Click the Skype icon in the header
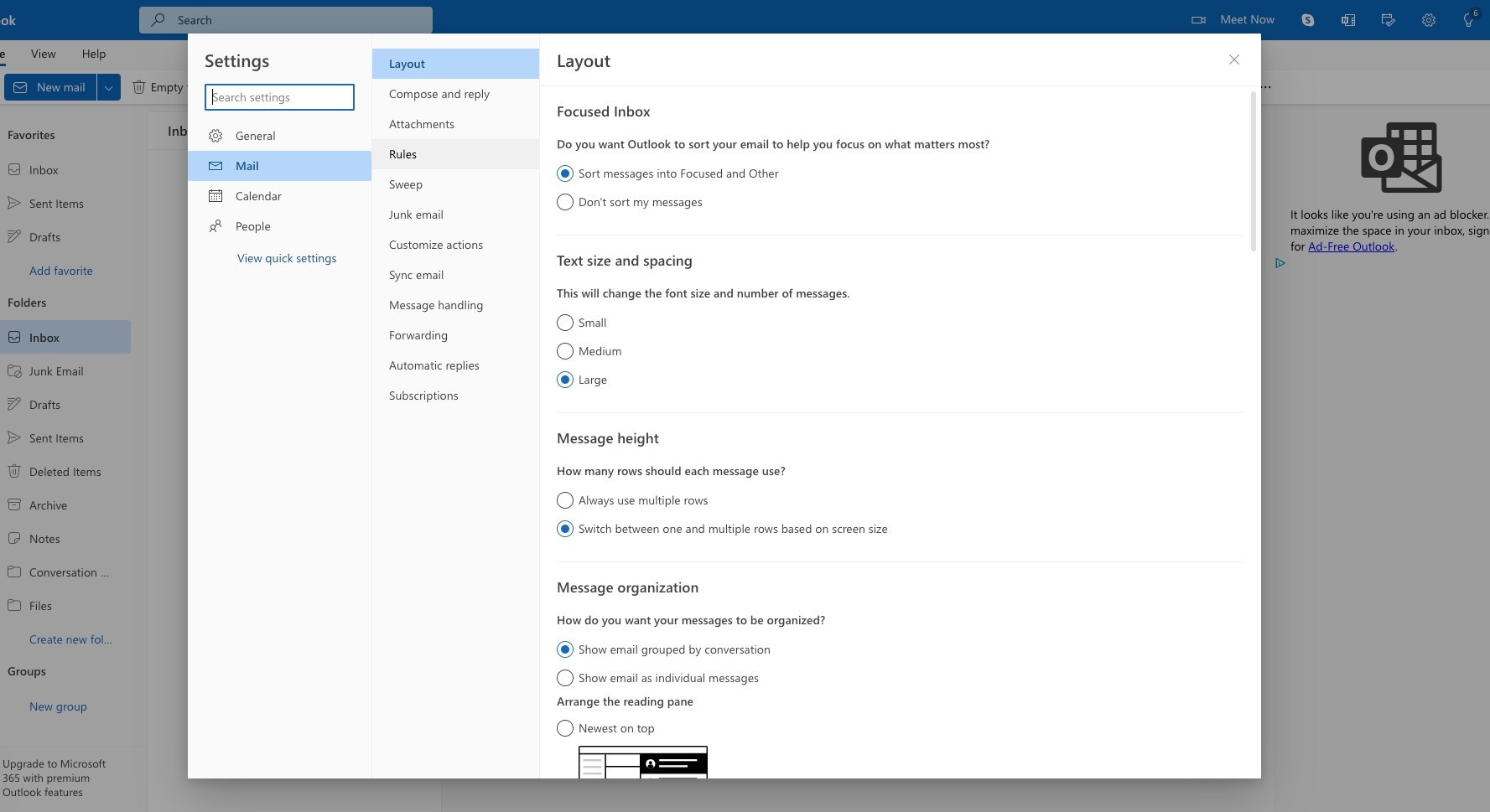Viewport: 1490px width, 812px height. [x=1307, y=20]
